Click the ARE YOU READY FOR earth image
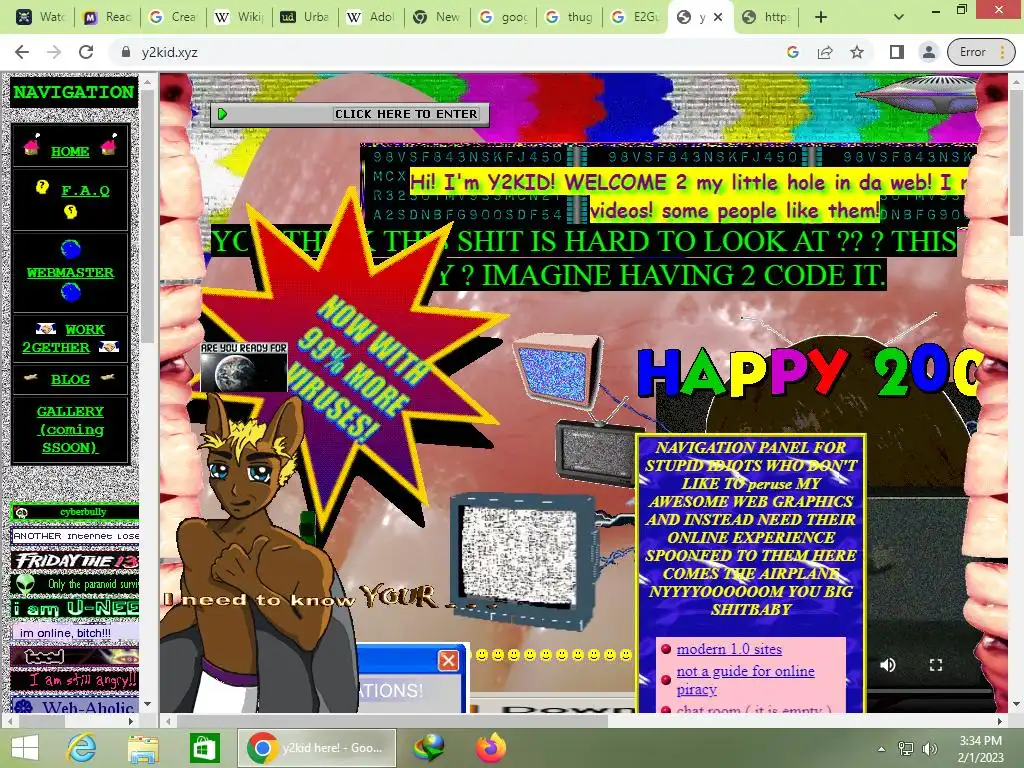 pos(244,366)
